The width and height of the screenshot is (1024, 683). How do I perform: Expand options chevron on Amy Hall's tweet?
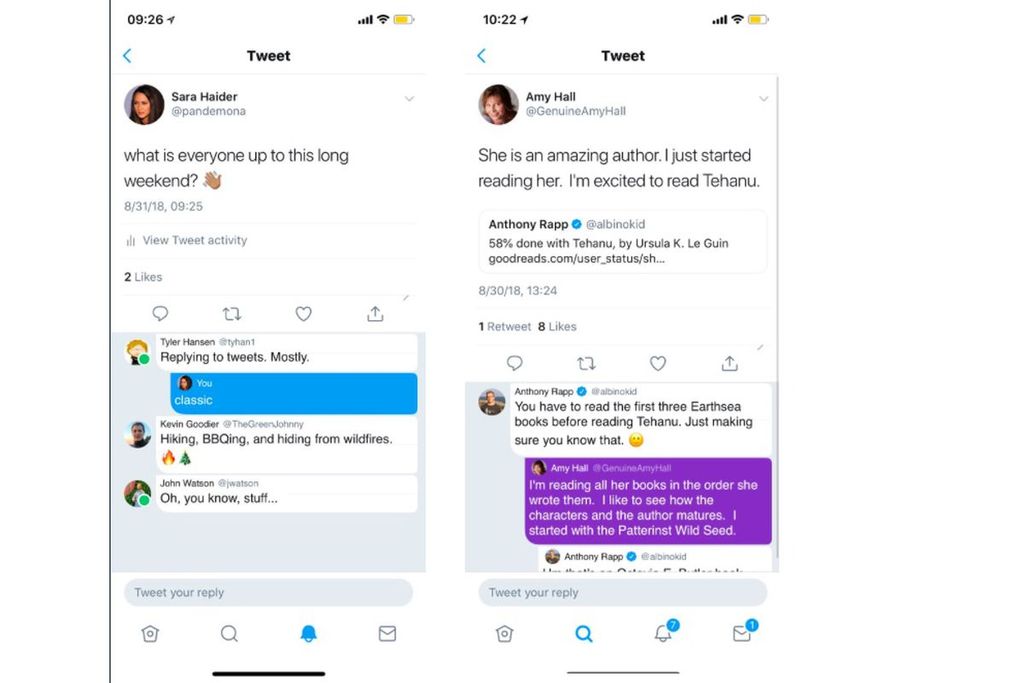pyautogui.click(x=763, y=99)
